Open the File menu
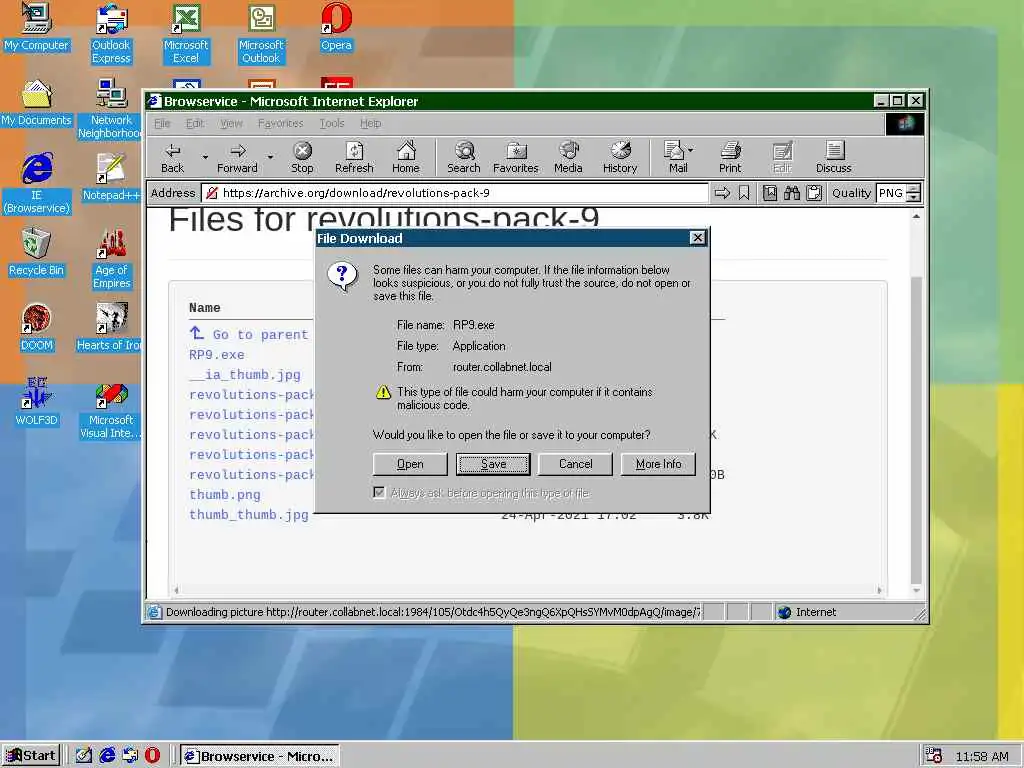The image size is (1024, 768). click(x=162, y=123)
